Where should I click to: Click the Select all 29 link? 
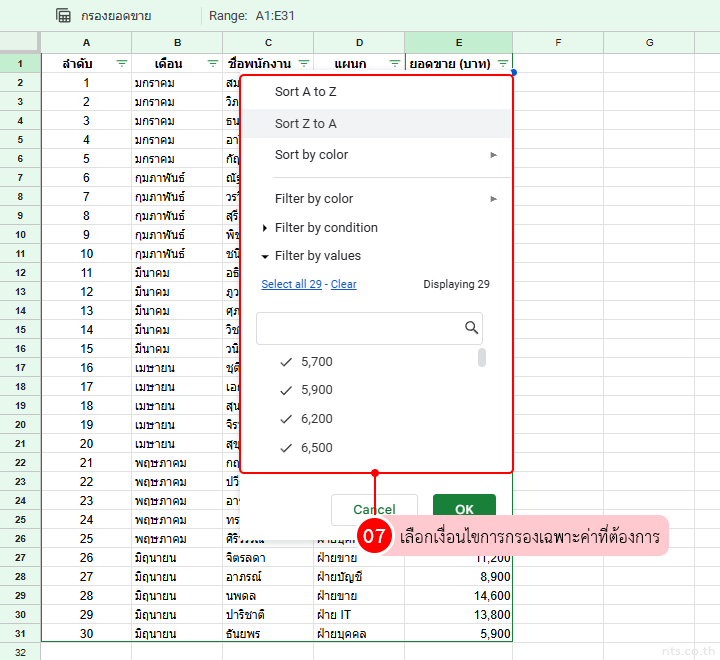tap(291, 285)
